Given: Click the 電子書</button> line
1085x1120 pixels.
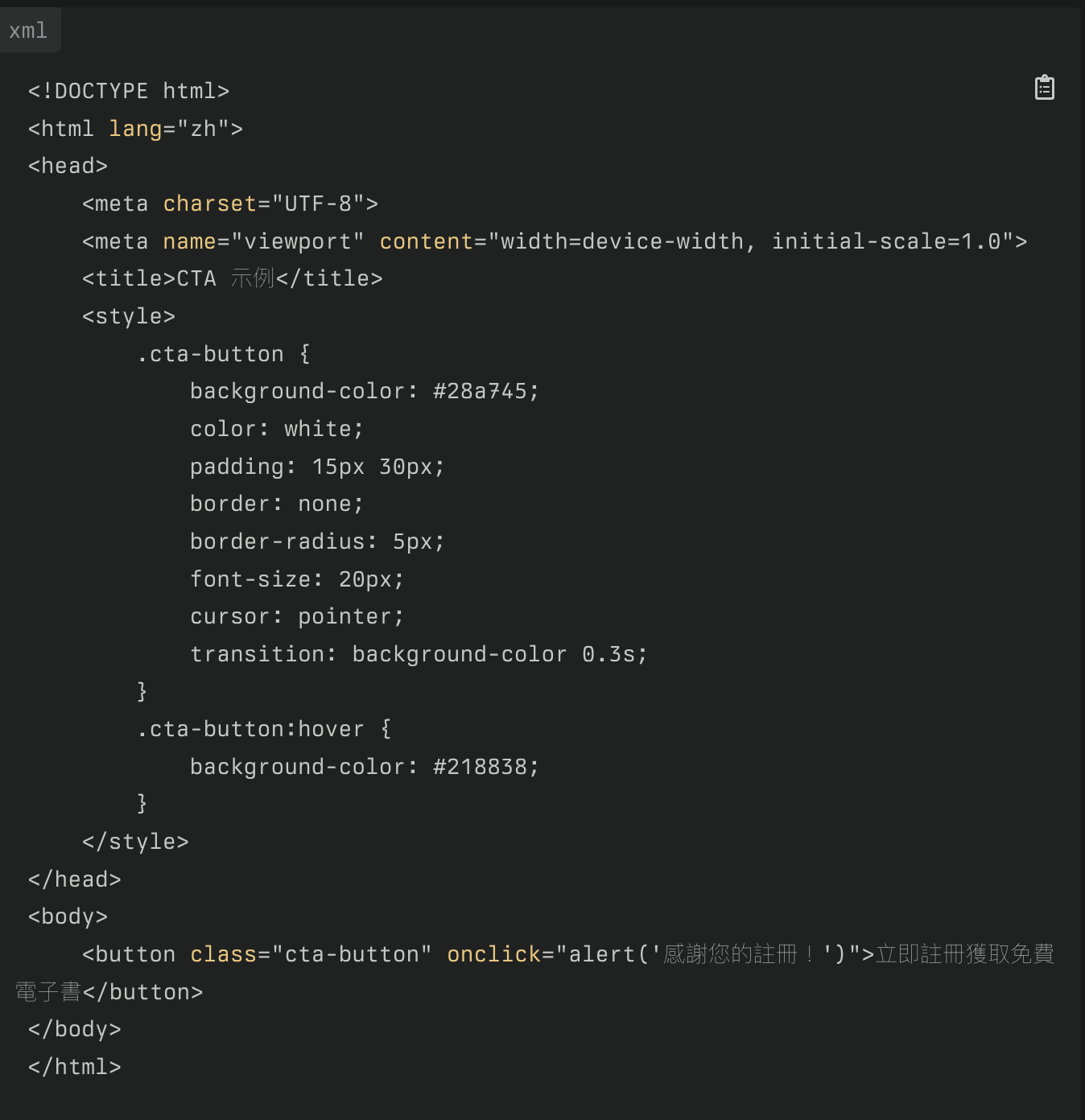Looking at the screenshot, I should click(109, 992).
